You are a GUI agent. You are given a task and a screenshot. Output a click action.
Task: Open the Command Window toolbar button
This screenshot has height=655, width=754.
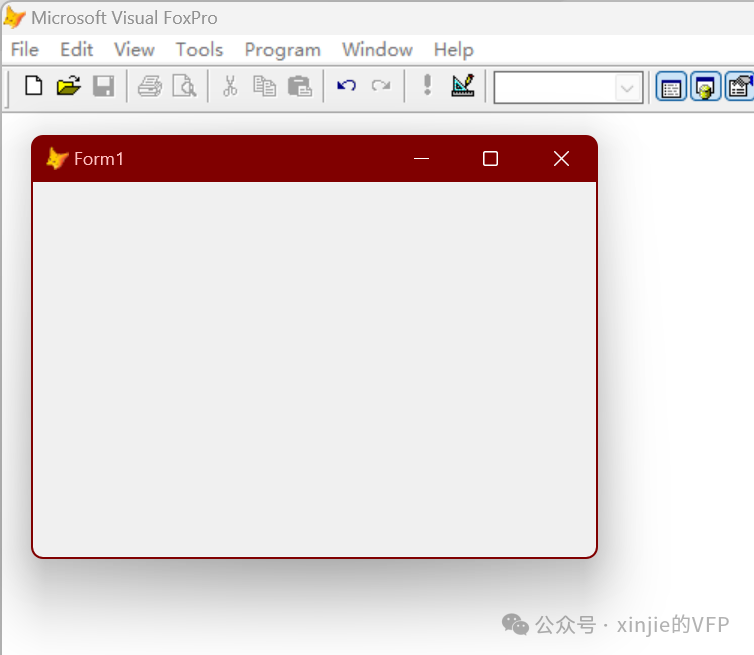[671, 87]
